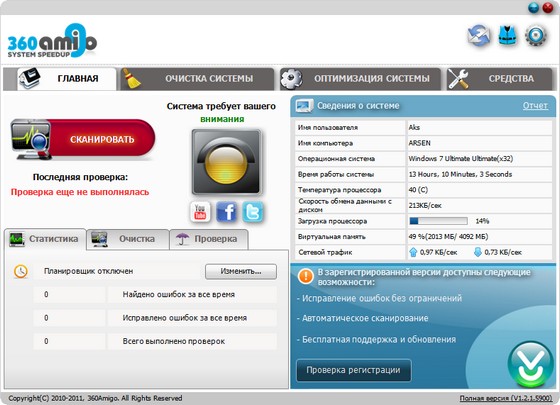This screenshot has height=405, width=560.
Task: Click the update refresh icon at top right
Action: (479, 35)
